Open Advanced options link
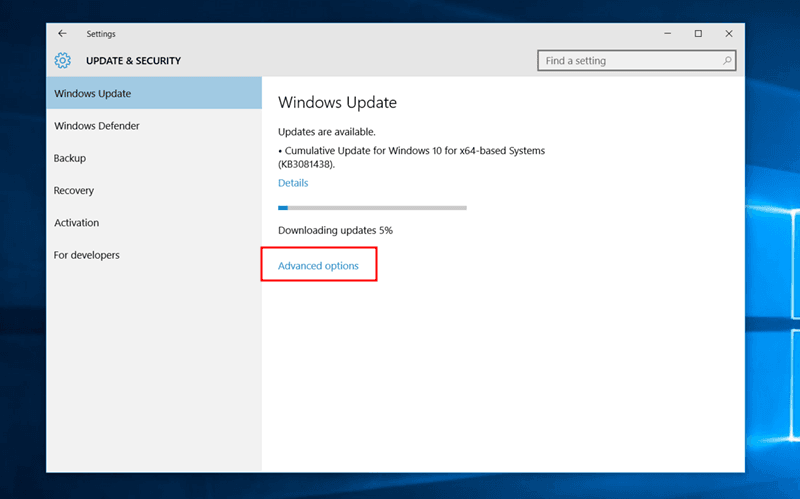The image size is (800, 499). point(318,266)
